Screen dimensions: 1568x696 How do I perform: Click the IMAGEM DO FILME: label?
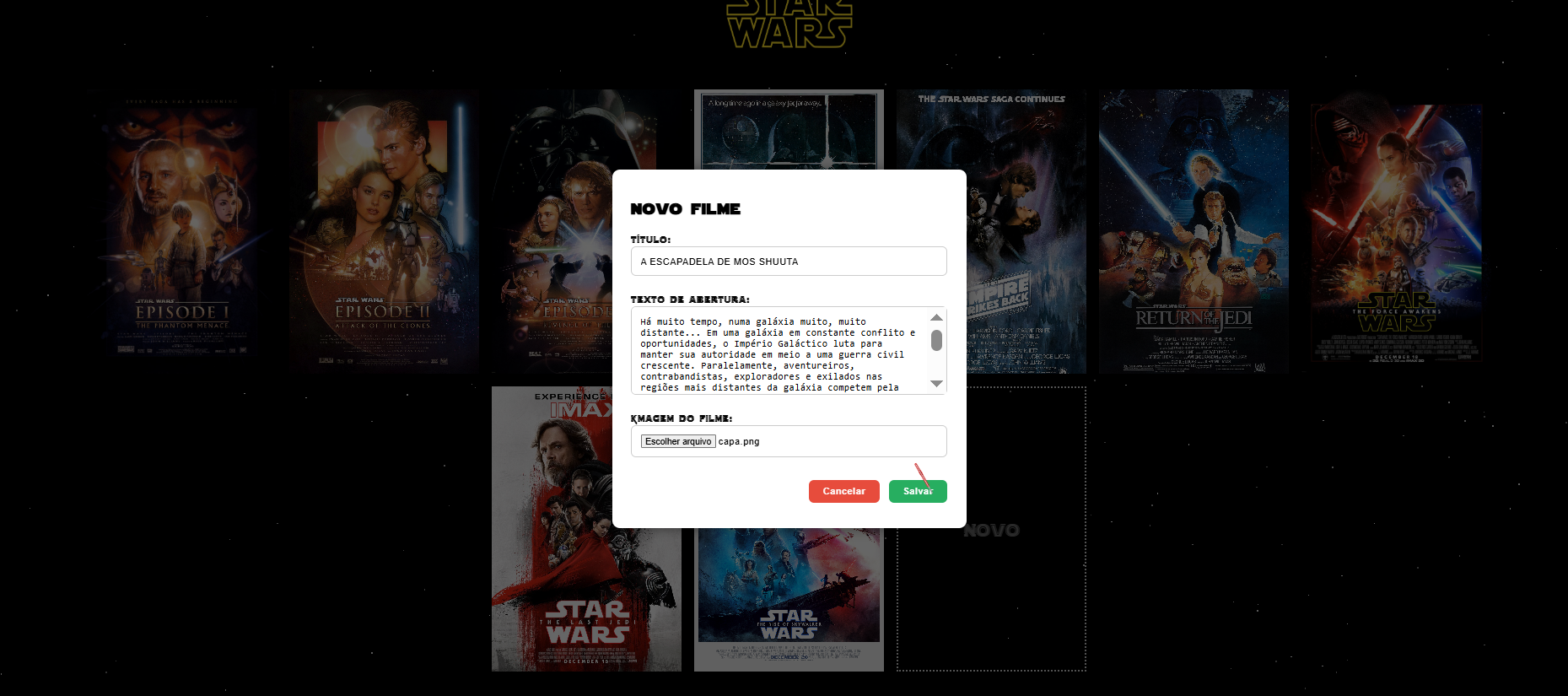point(682,418)
